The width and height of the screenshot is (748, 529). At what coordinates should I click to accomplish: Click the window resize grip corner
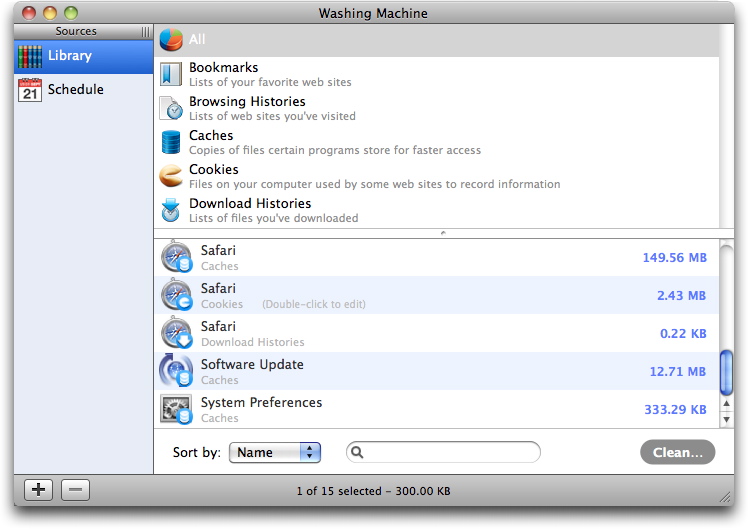(x=726, y=497)
